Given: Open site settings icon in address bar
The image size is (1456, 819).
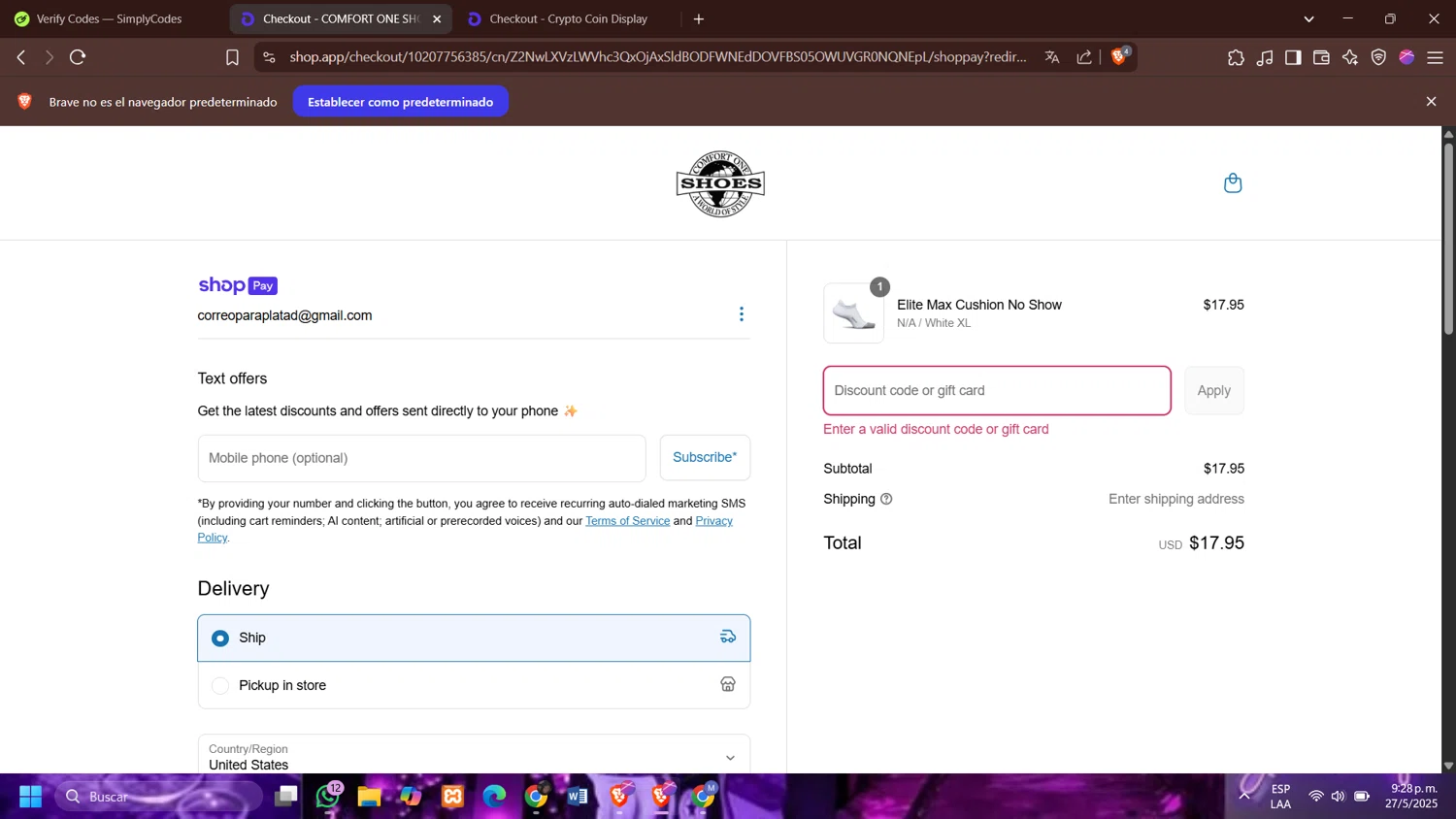Looking at the screenshot, I should [270, 57].
